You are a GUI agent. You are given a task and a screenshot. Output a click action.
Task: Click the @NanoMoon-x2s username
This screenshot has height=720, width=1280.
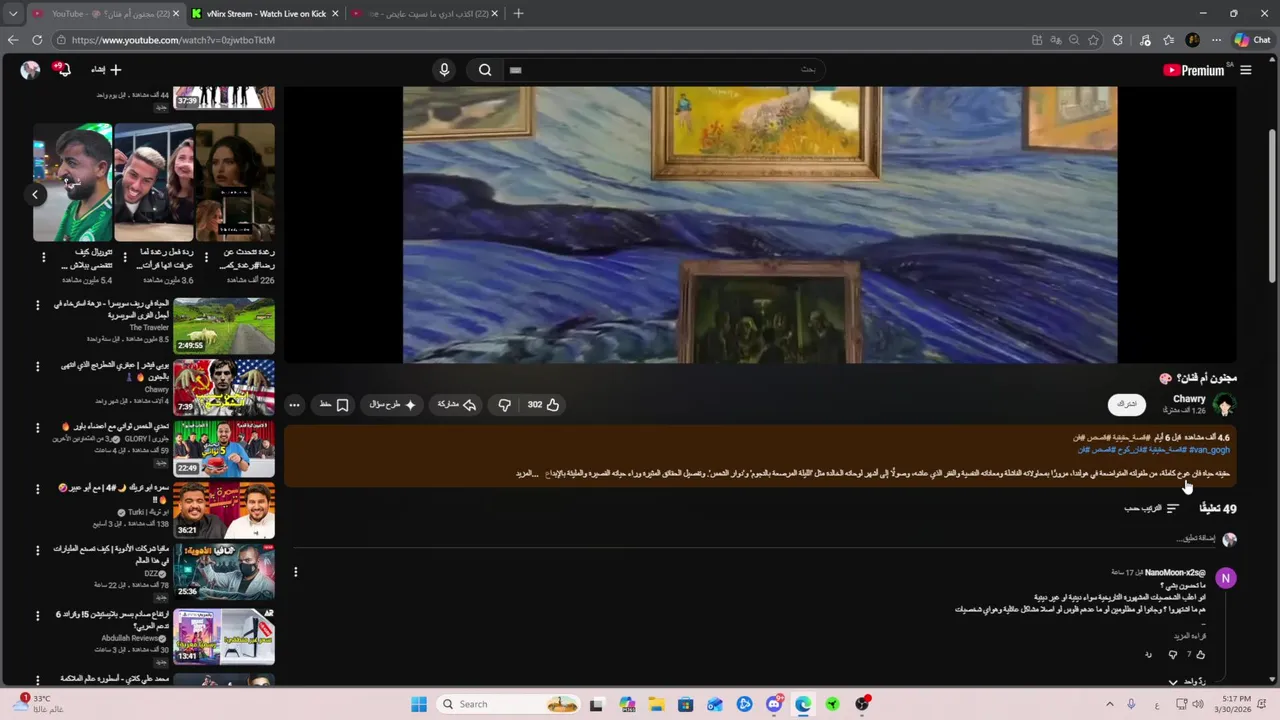coord(1175,572)
